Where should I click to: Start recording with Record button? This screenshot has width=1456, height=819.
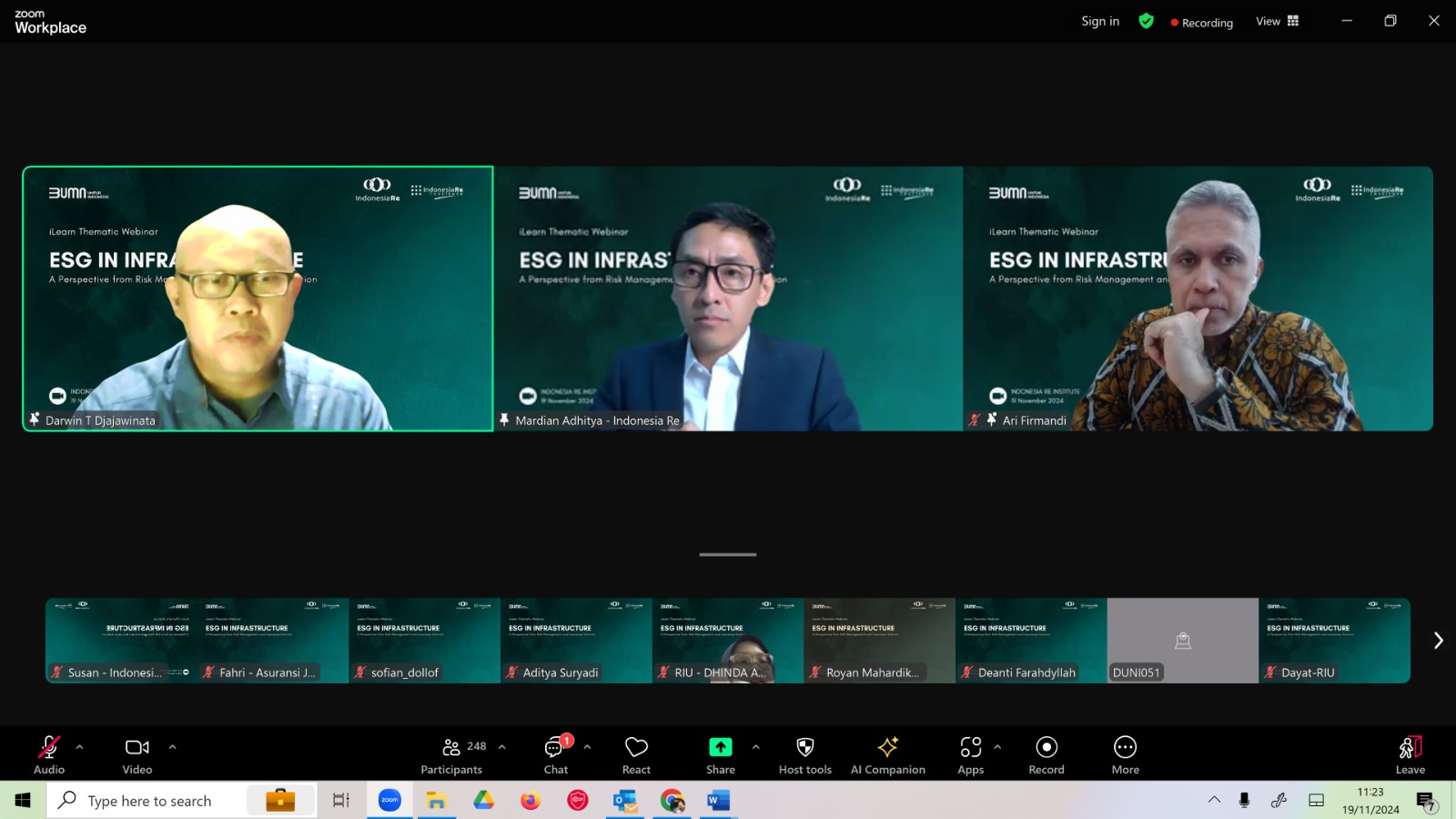coord(1046,755)
